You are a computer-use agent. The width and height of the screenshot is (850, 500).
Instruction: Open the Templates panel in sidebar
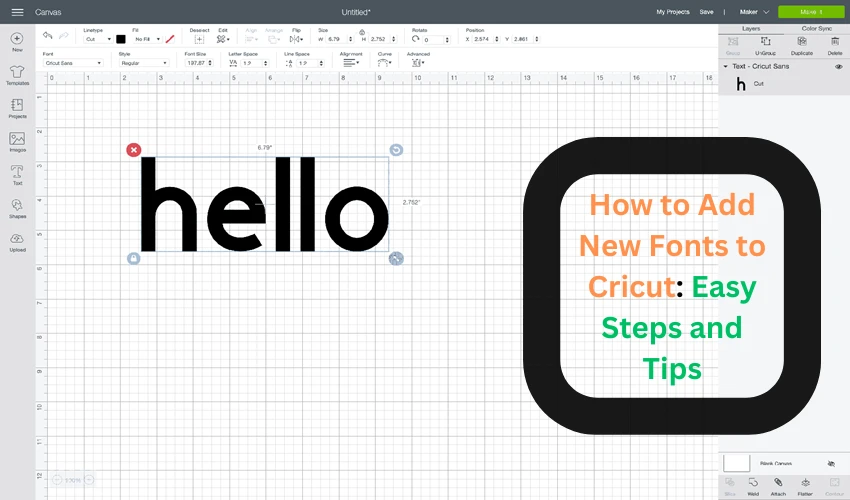click(x=17, y=75)
